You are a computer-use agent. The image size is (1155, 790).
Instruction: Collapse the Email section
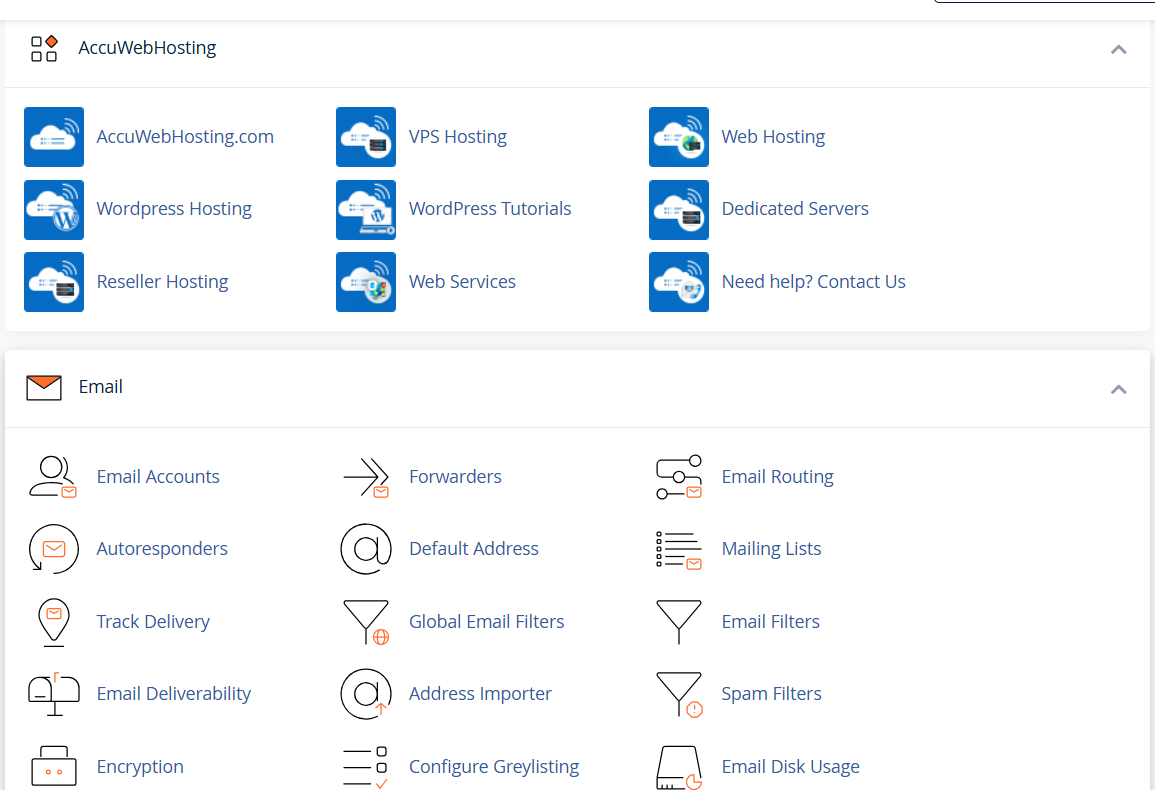coord(1118,389)
